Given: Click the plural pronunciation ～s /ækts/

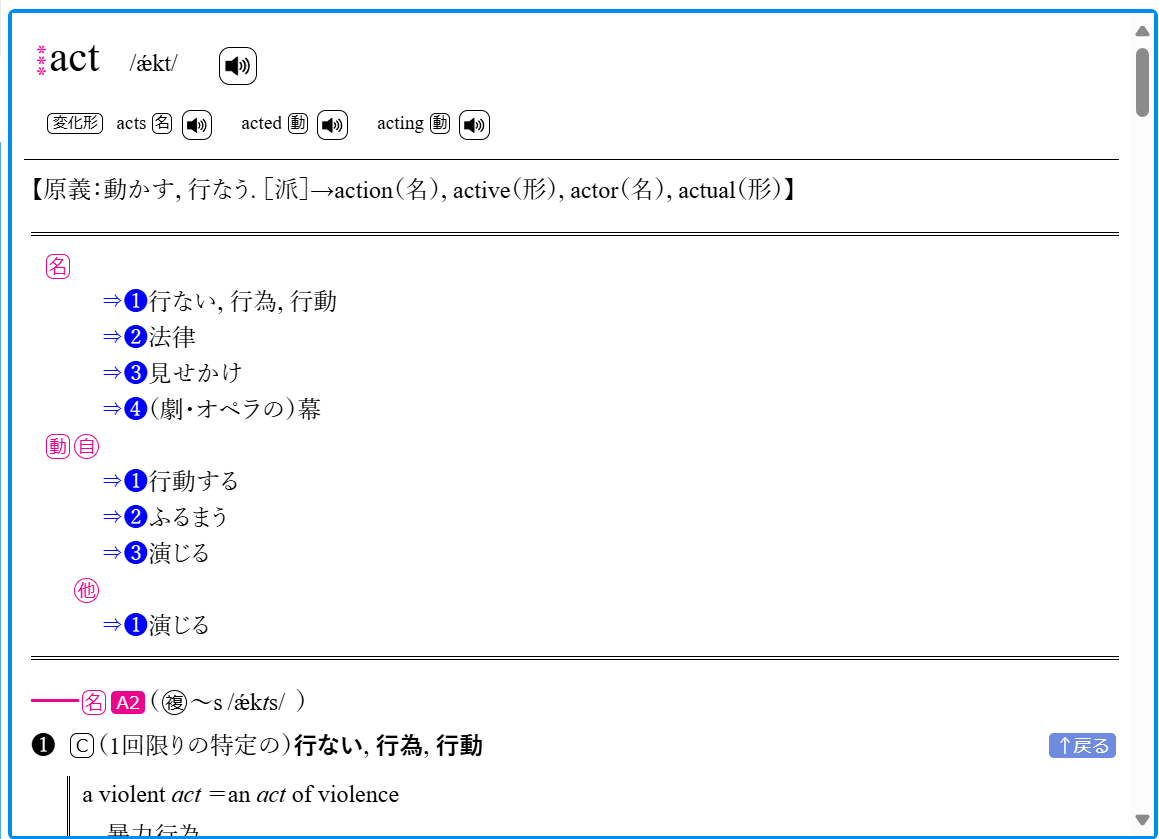Looking at the screenshot, I should coord(238,702).
